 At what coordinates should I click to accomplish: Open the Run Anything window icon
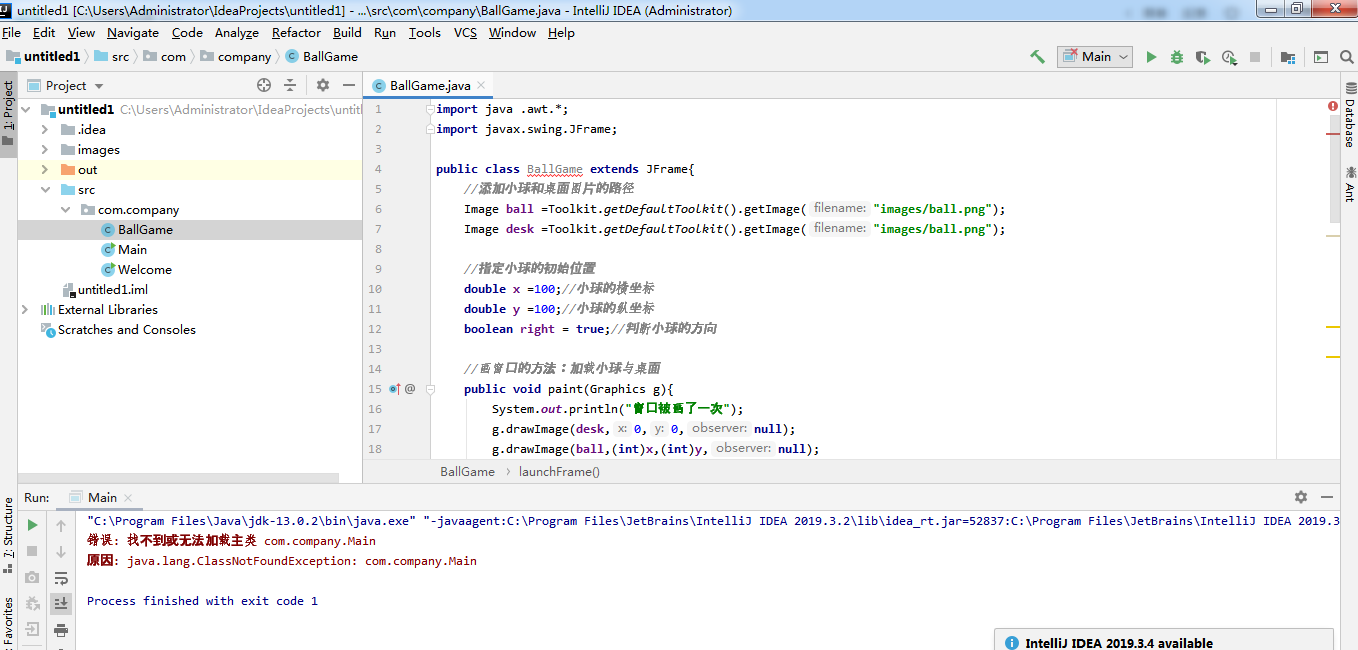click(1321, 57)
